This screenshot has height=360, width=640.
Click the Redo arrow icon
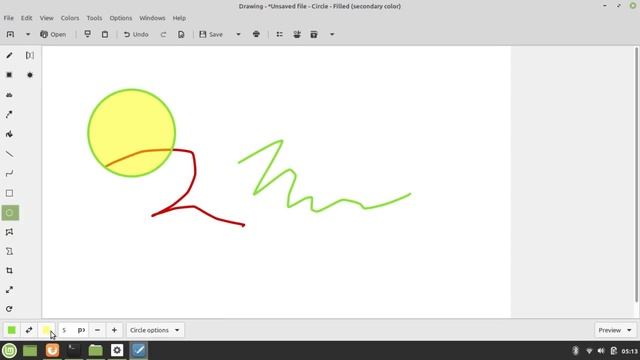[163, 34]
